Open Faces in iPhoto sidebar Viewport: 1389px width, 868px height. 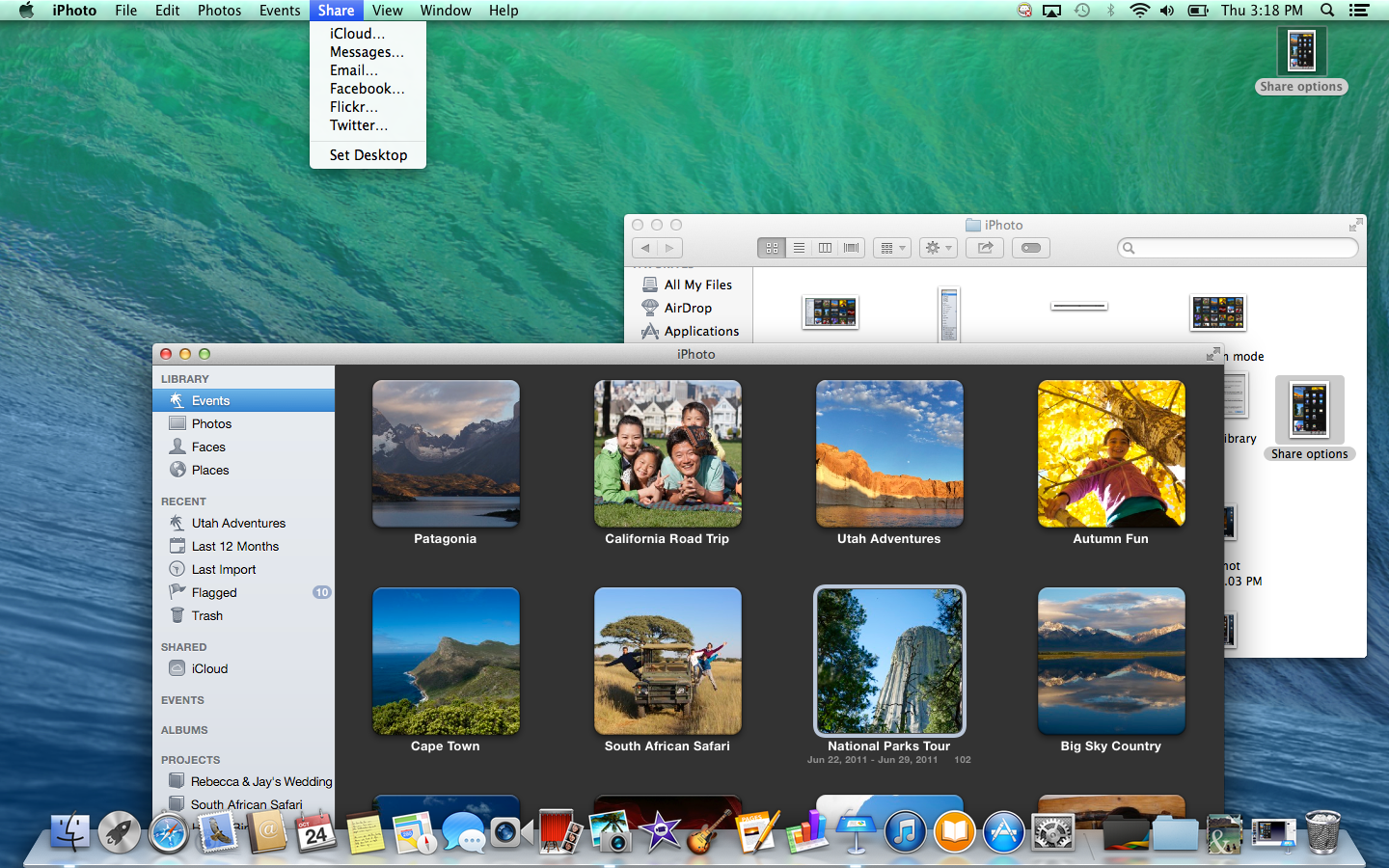244,447
